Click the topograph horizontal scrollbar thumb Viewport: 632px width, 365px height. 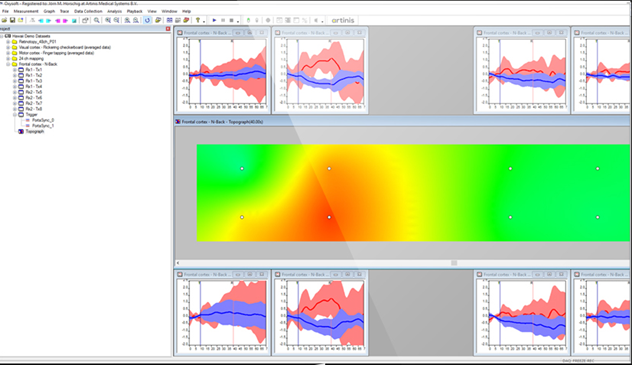pyautogui.click(x=454, y=263)
